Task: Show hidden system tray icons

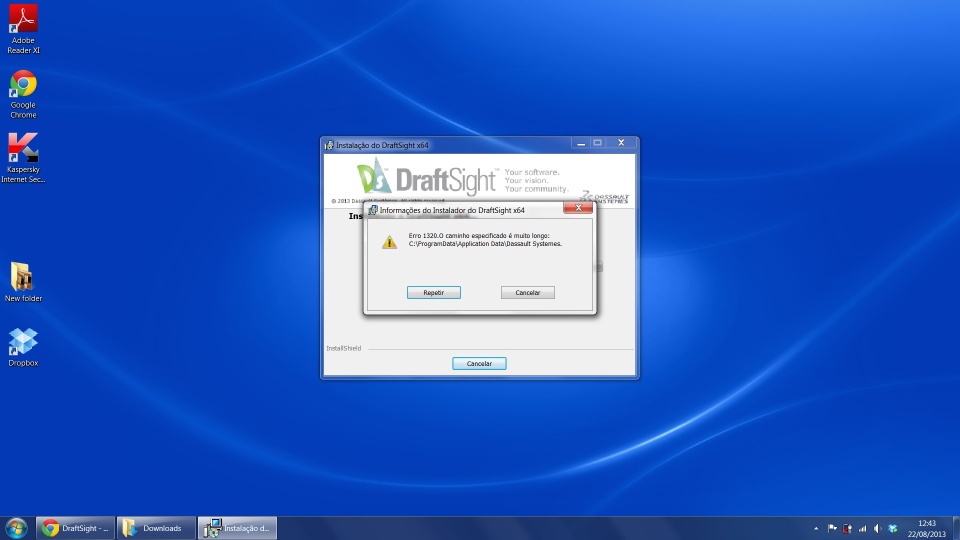Action: (x=816, y=528)
